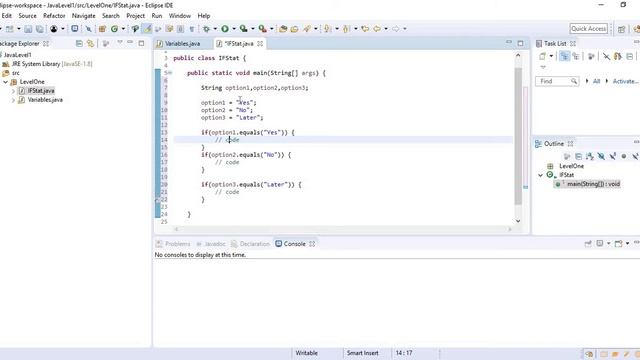Click the Quick Access search field
640x360 pixels.
pyautogui.click(x=589, y=29)
